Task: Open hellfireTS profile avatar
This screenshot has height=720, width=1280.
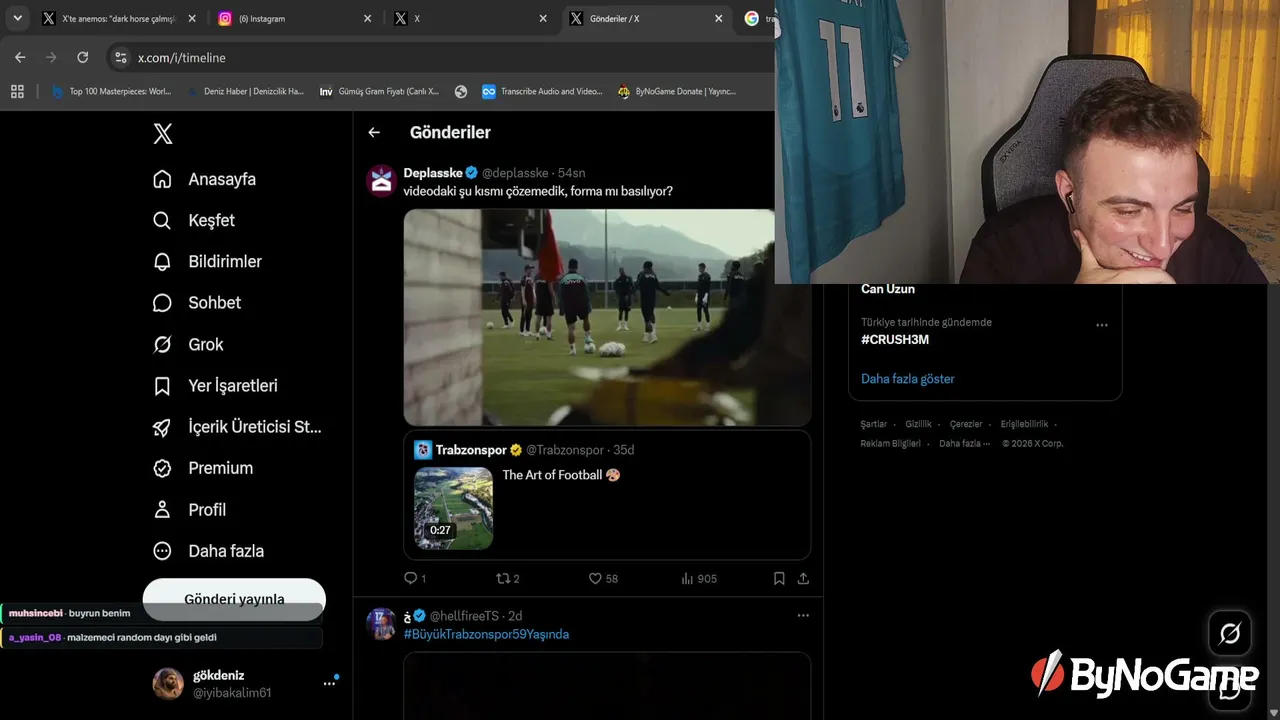Action: 382,623
